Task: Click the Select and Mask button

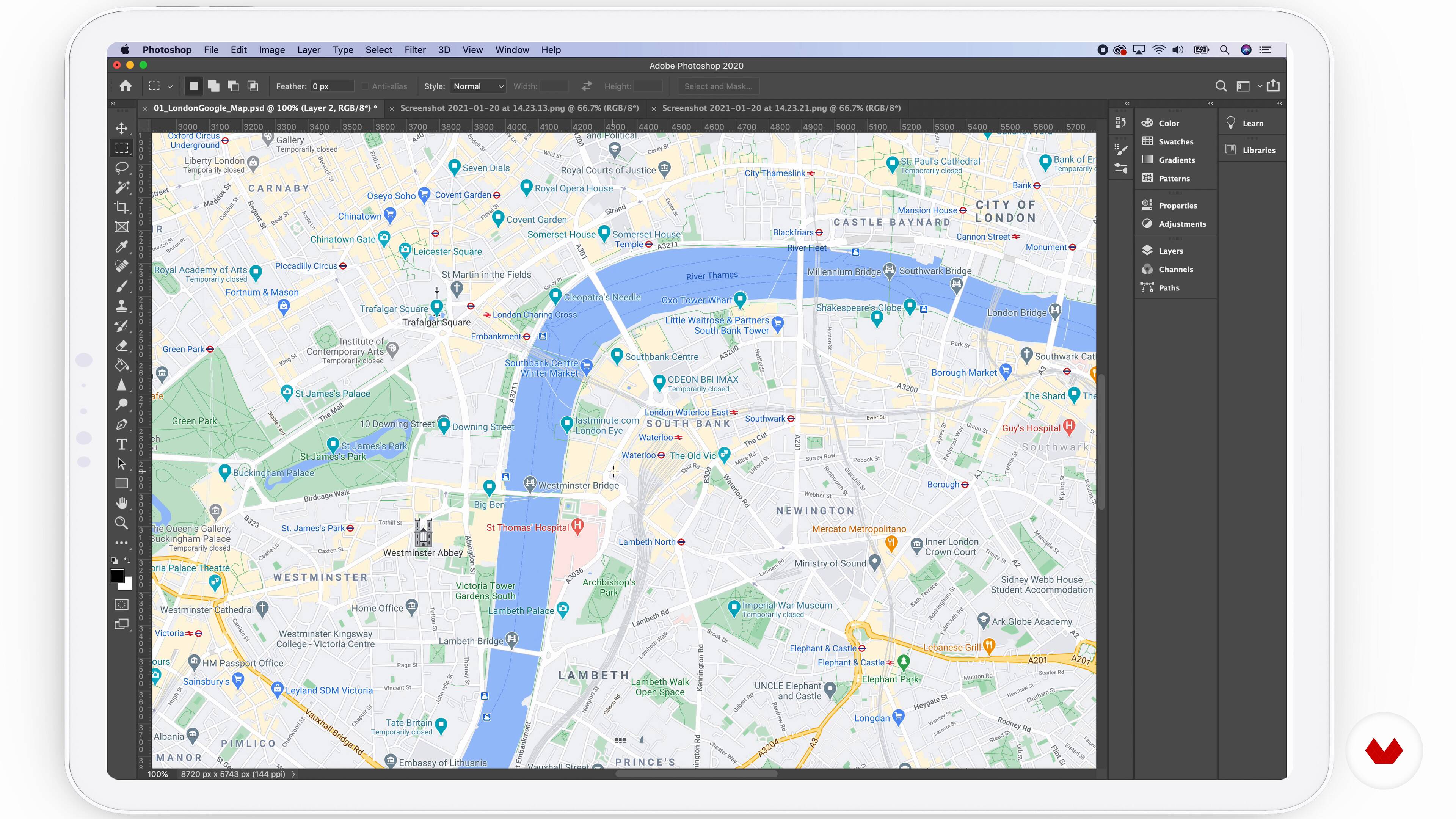Action: [x=719, y=86]
